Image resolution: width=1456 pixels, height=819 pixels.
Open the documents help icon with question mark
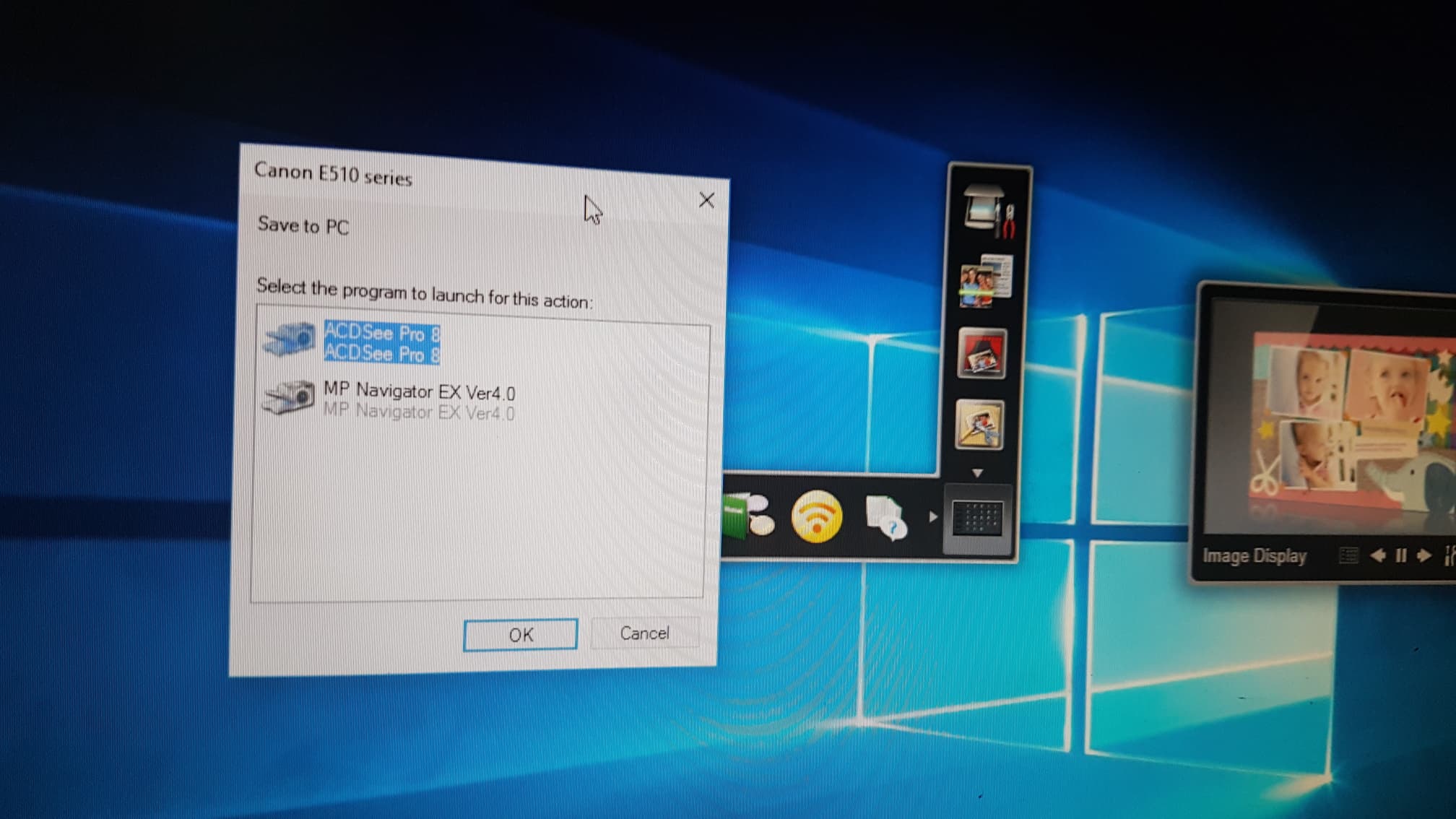[x=885, y=517]
